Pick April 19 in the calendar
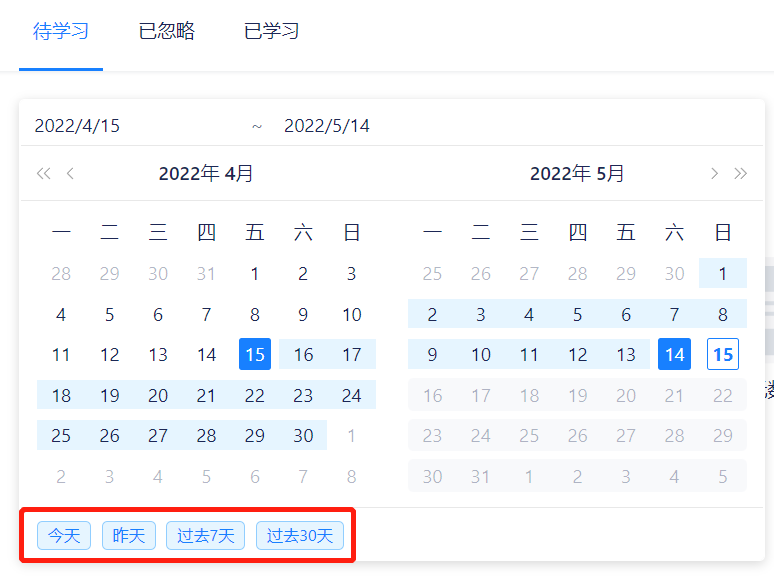Image resolution: width=774 pixels, height=578 pixels. point(110,395)
